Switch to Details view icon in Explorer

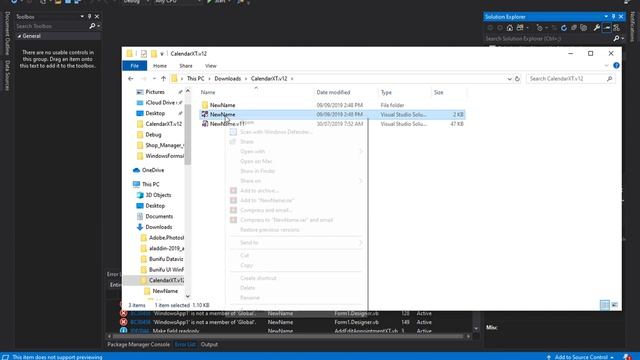(604, 305)
